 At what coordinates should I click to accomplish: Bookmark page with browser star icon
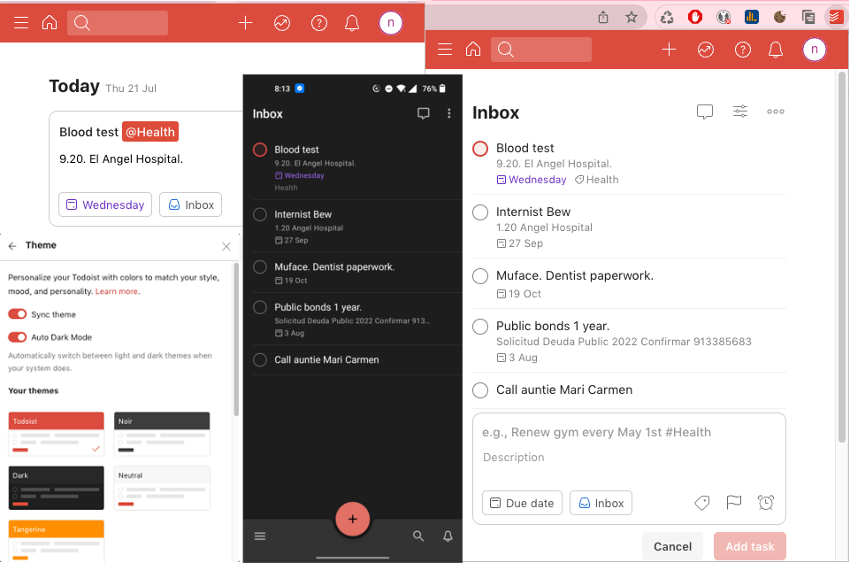tap(631, 17)
